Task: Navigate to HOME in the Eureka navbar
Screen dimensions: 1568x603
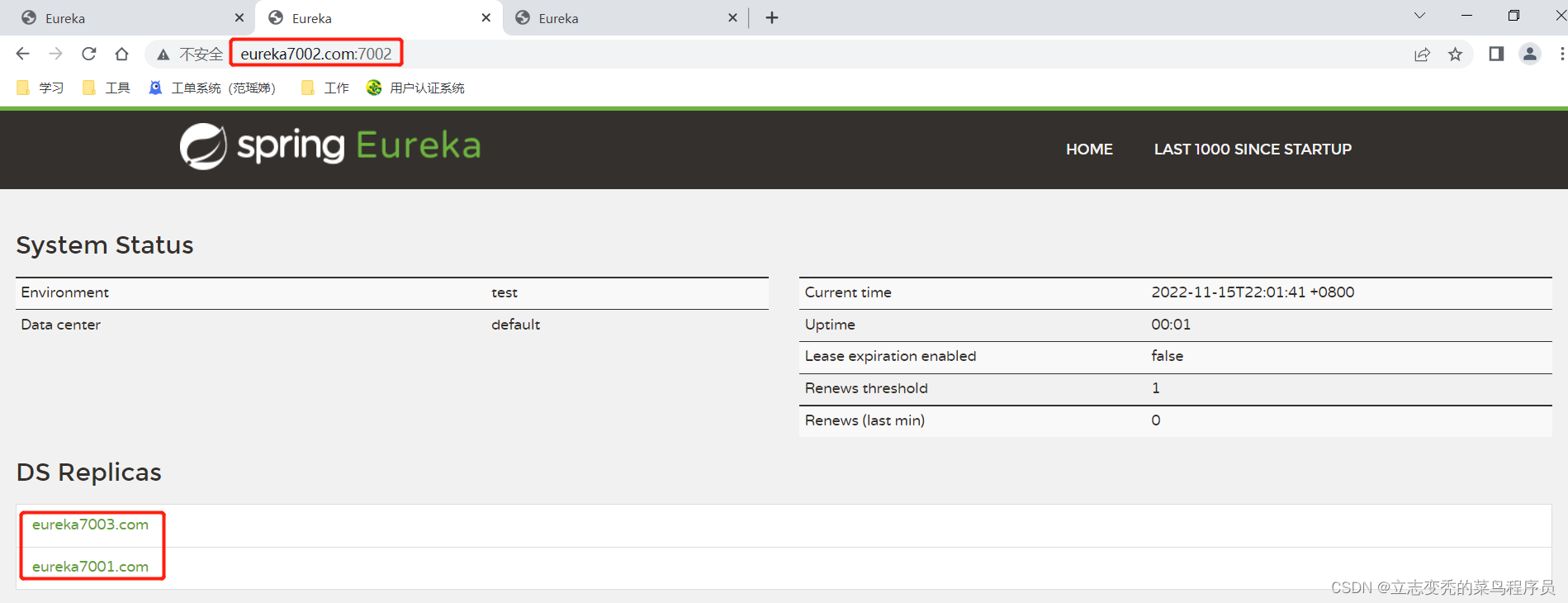Action: pyautogui.click(x=1089, y=150)
